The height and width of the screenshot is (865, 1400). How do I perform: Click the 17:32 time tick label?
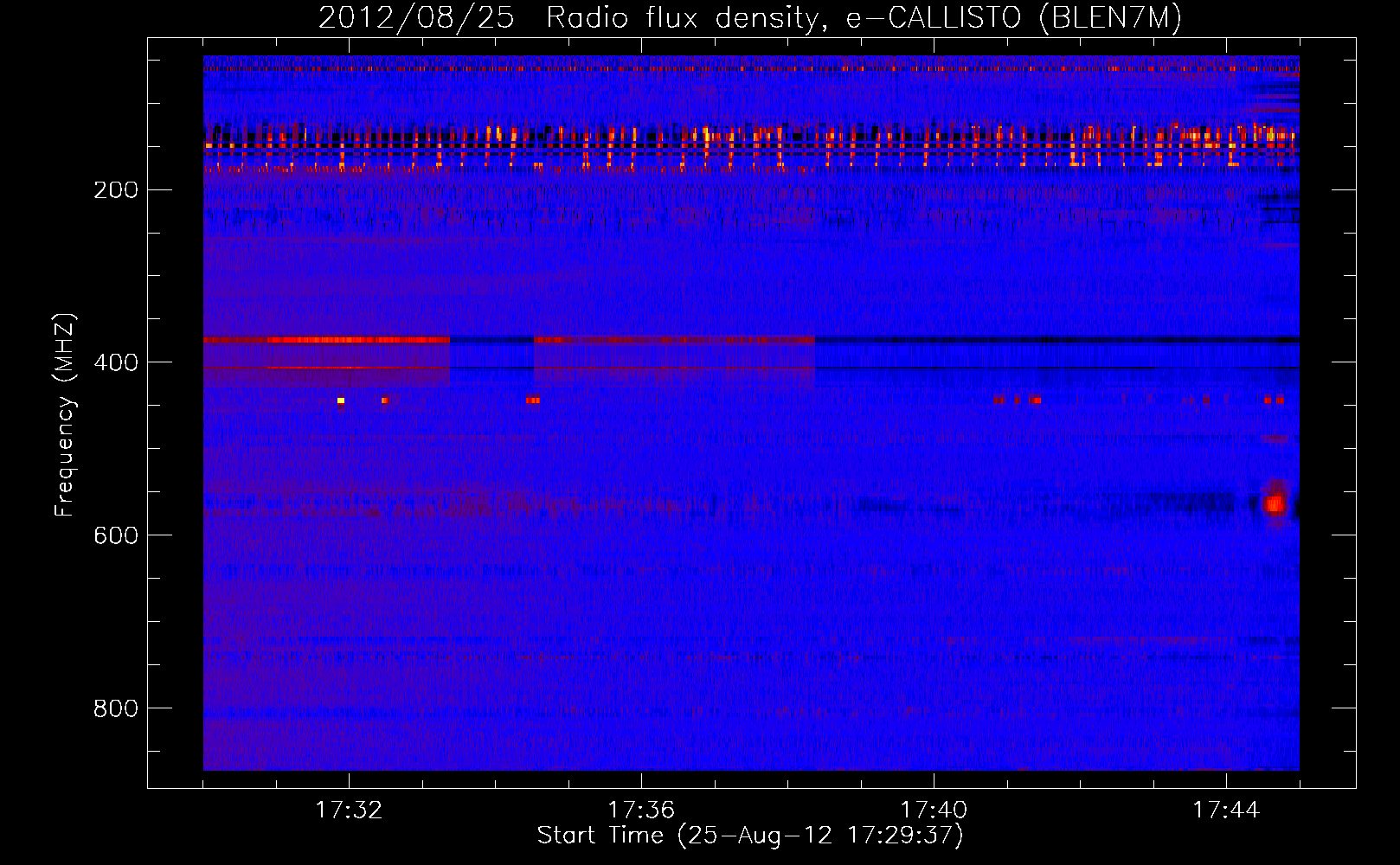coord(349,810)
